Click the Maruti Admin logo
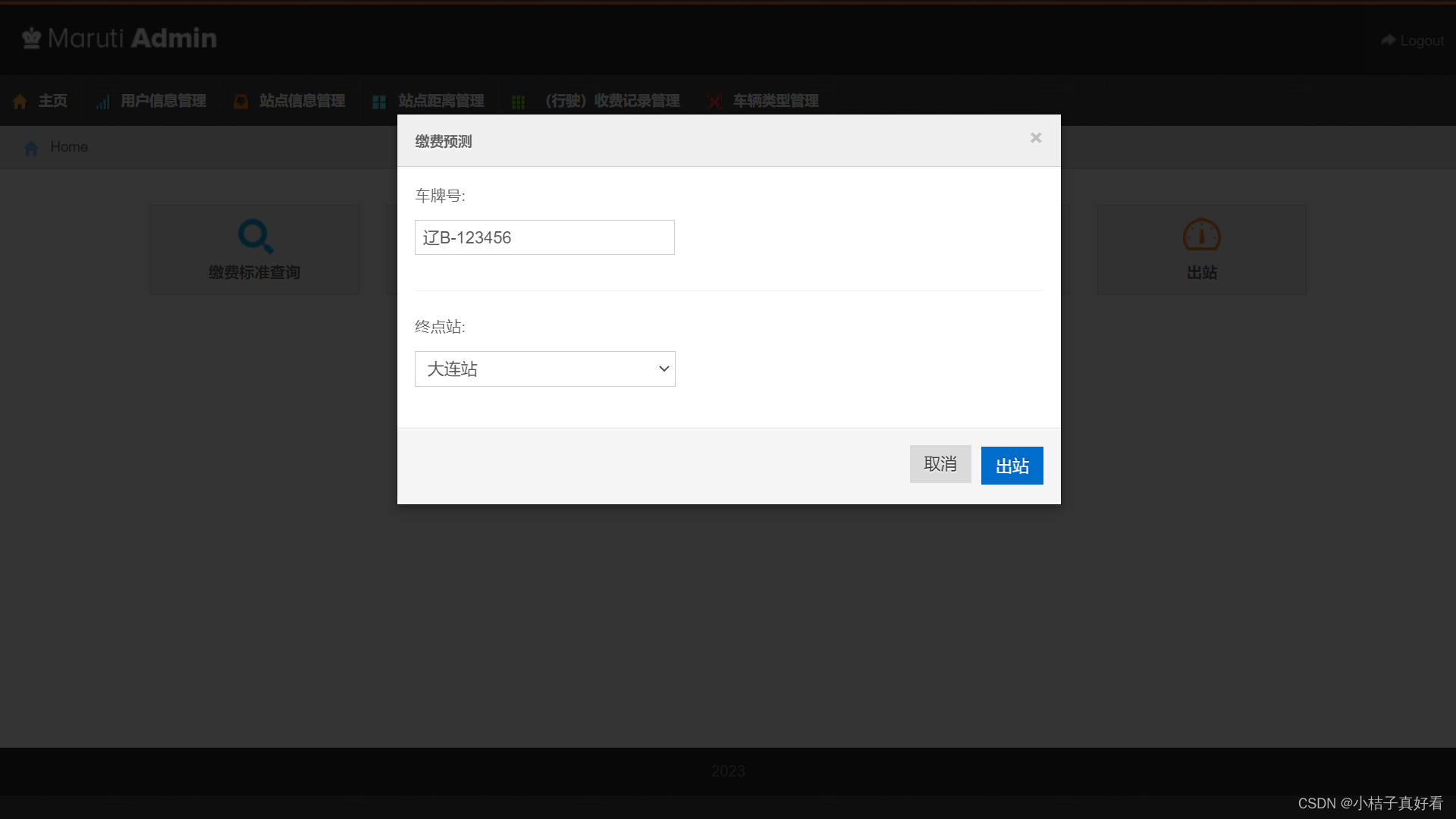1456x819 pixels. [119, 38]
